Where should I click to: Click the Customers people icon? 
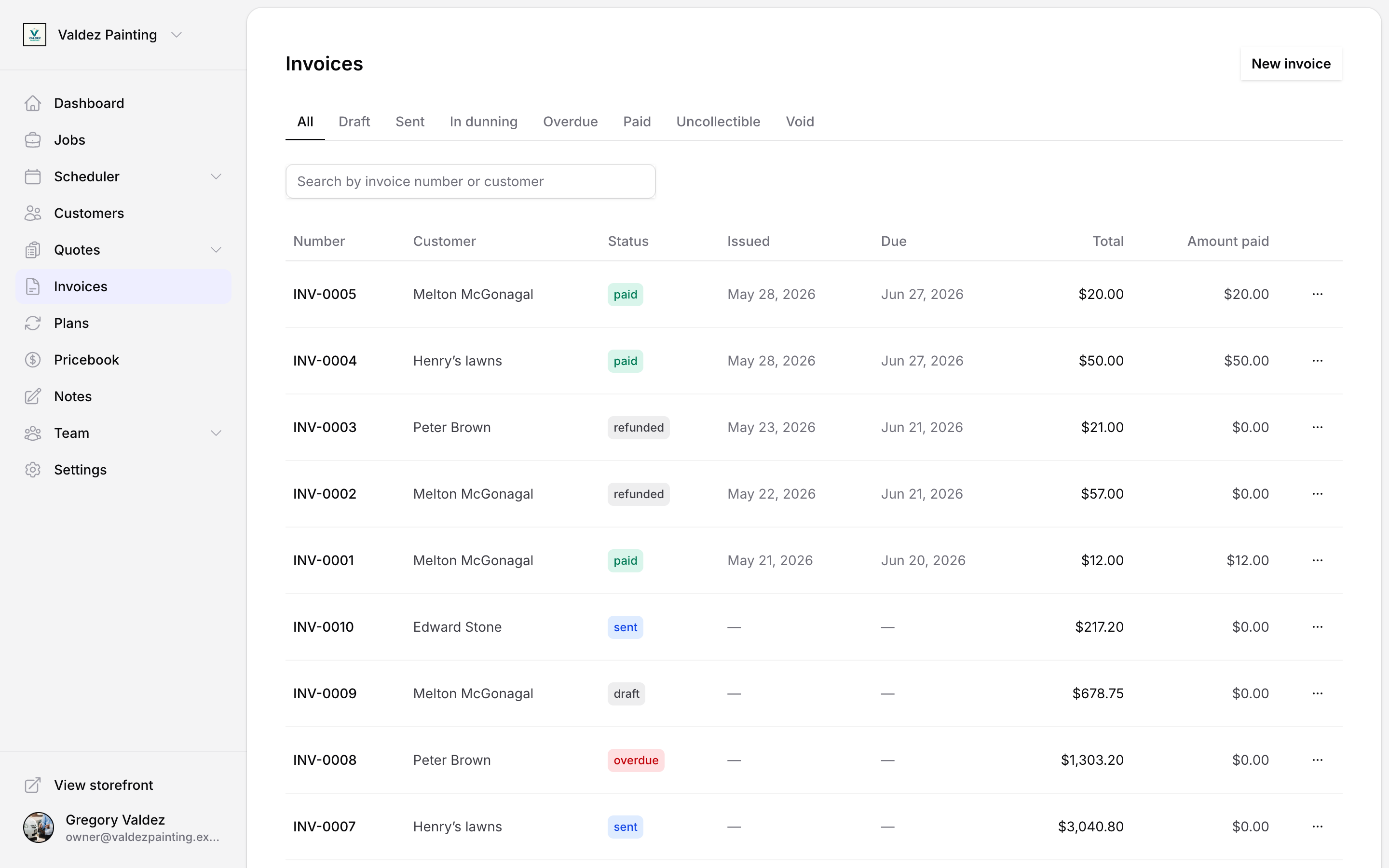coord(33,214)
